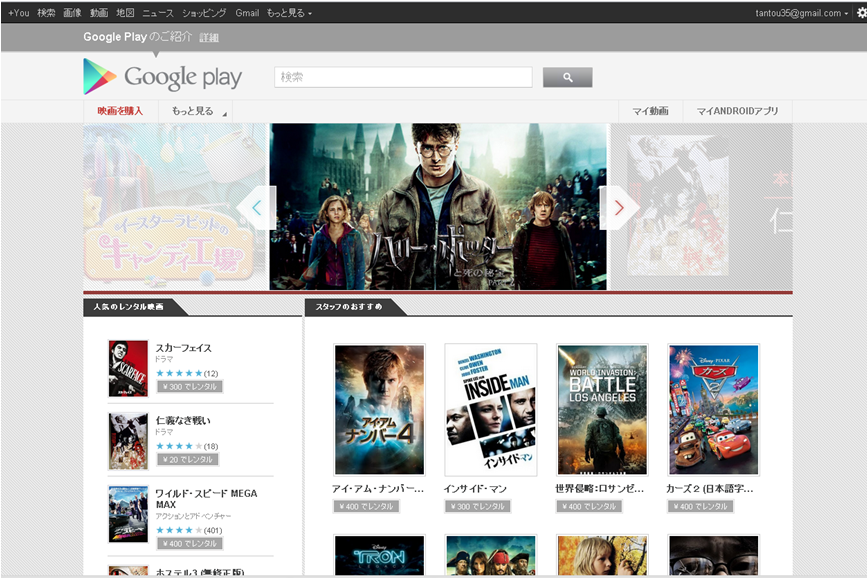This screenshot has height=579, width=868.
Task: Focus the 検索 search input field
Action: click(x=403, y=77)
